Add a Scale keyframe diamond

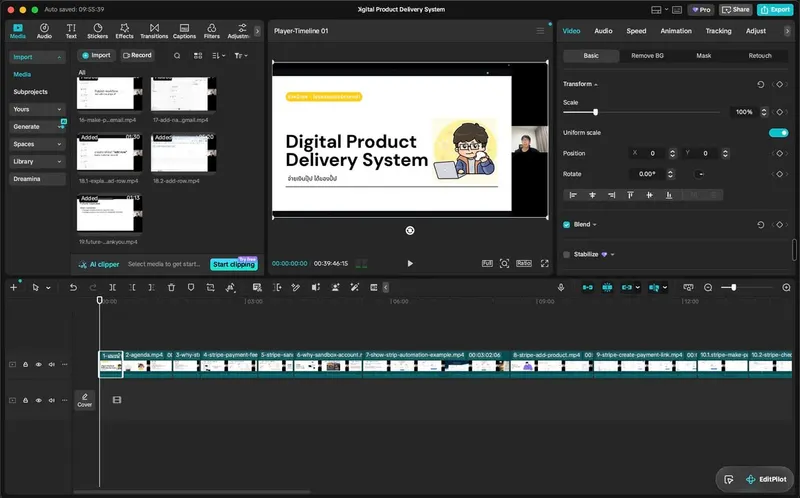(x=780, y=112)
